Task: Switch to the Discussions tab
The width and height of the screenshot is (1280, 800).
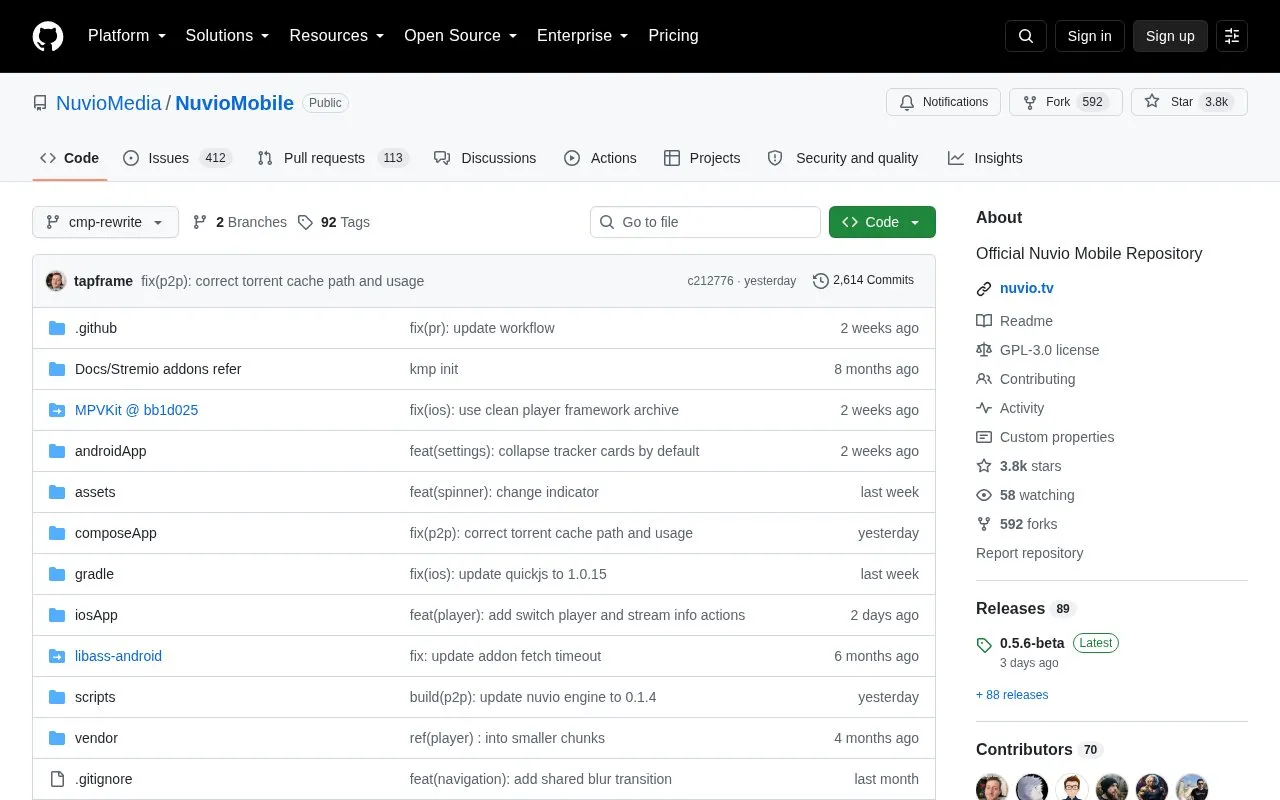Action: [485, 158]
